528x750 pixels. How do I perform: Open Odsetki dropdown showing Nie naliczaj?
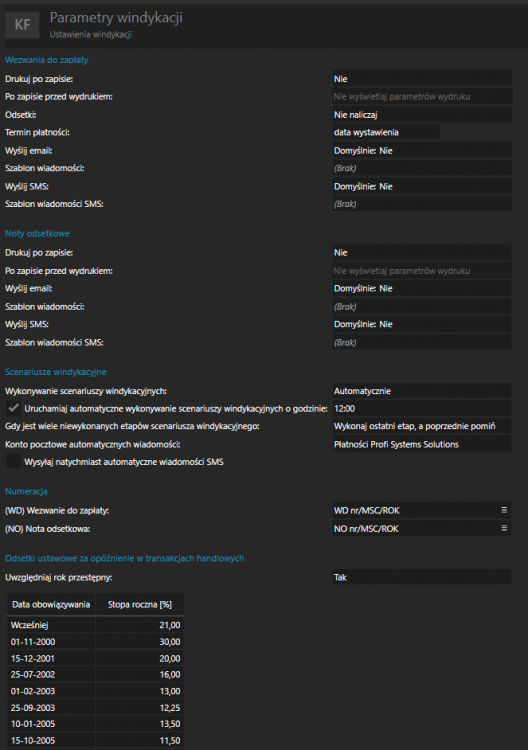tap(422, 115)
